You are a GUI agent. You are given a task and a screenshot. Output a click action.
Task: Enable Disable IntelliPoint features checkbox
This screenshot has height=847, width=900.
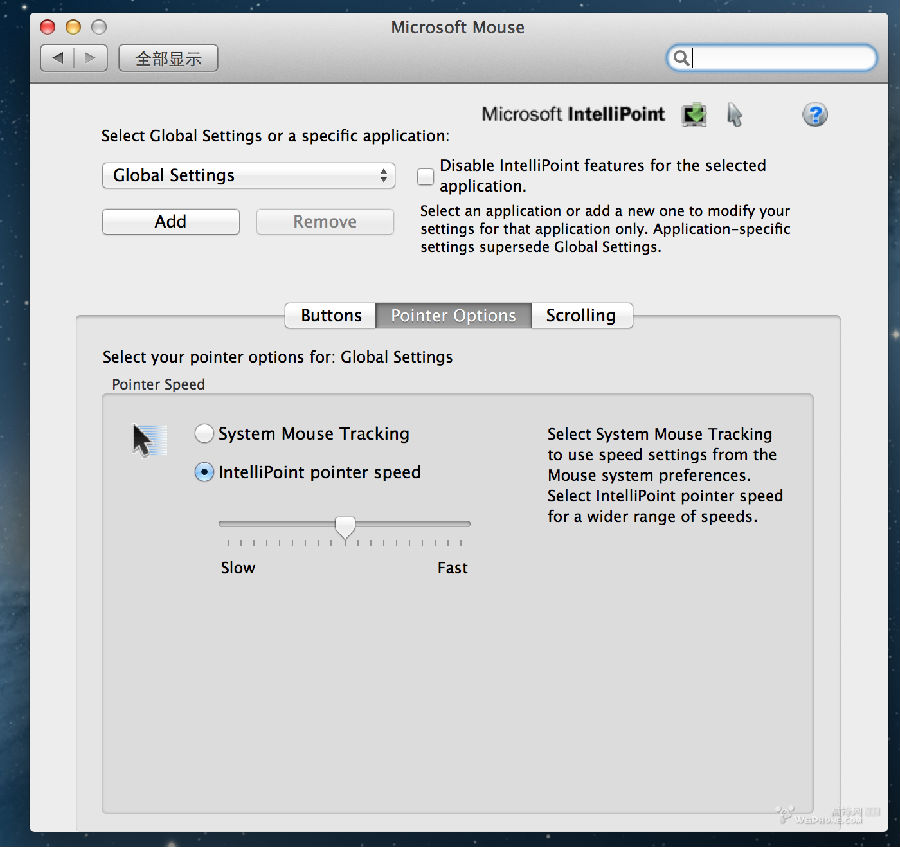click(x=426, y=177)
